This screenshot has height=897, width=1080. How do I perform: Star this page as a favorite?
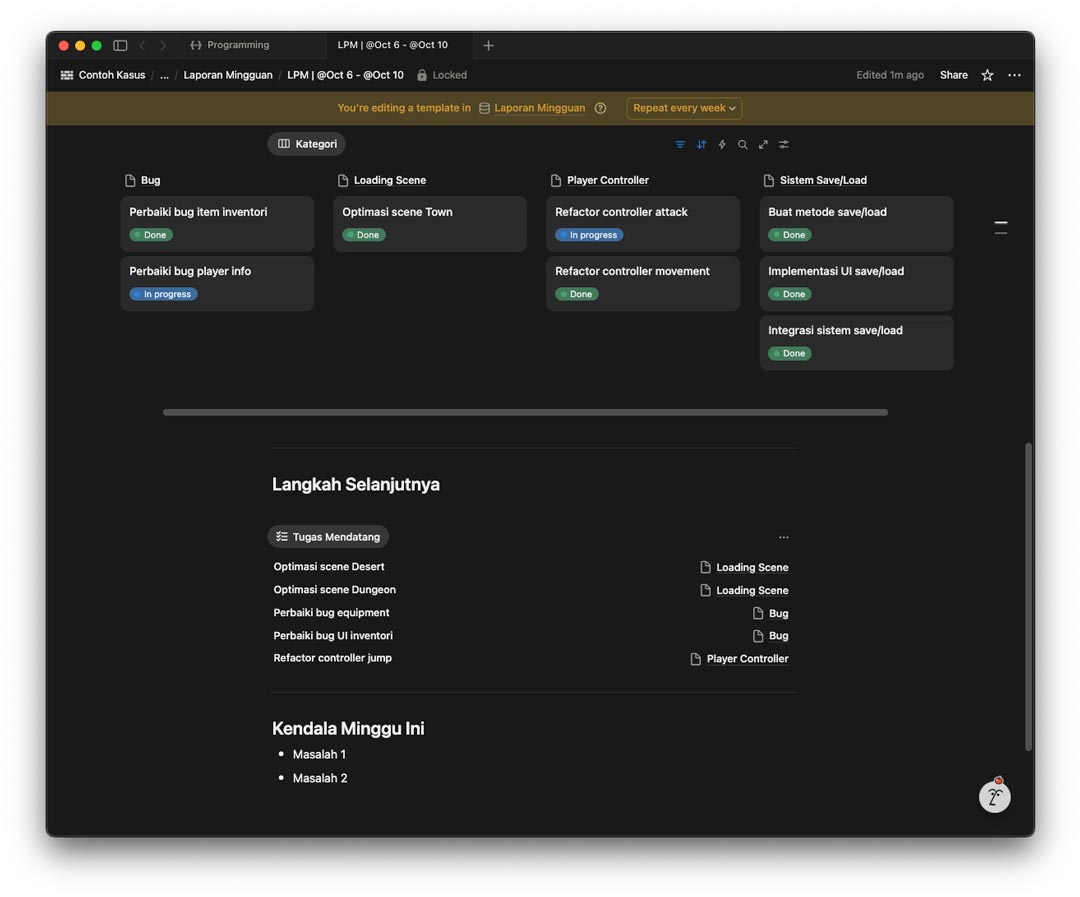(987, 75)
